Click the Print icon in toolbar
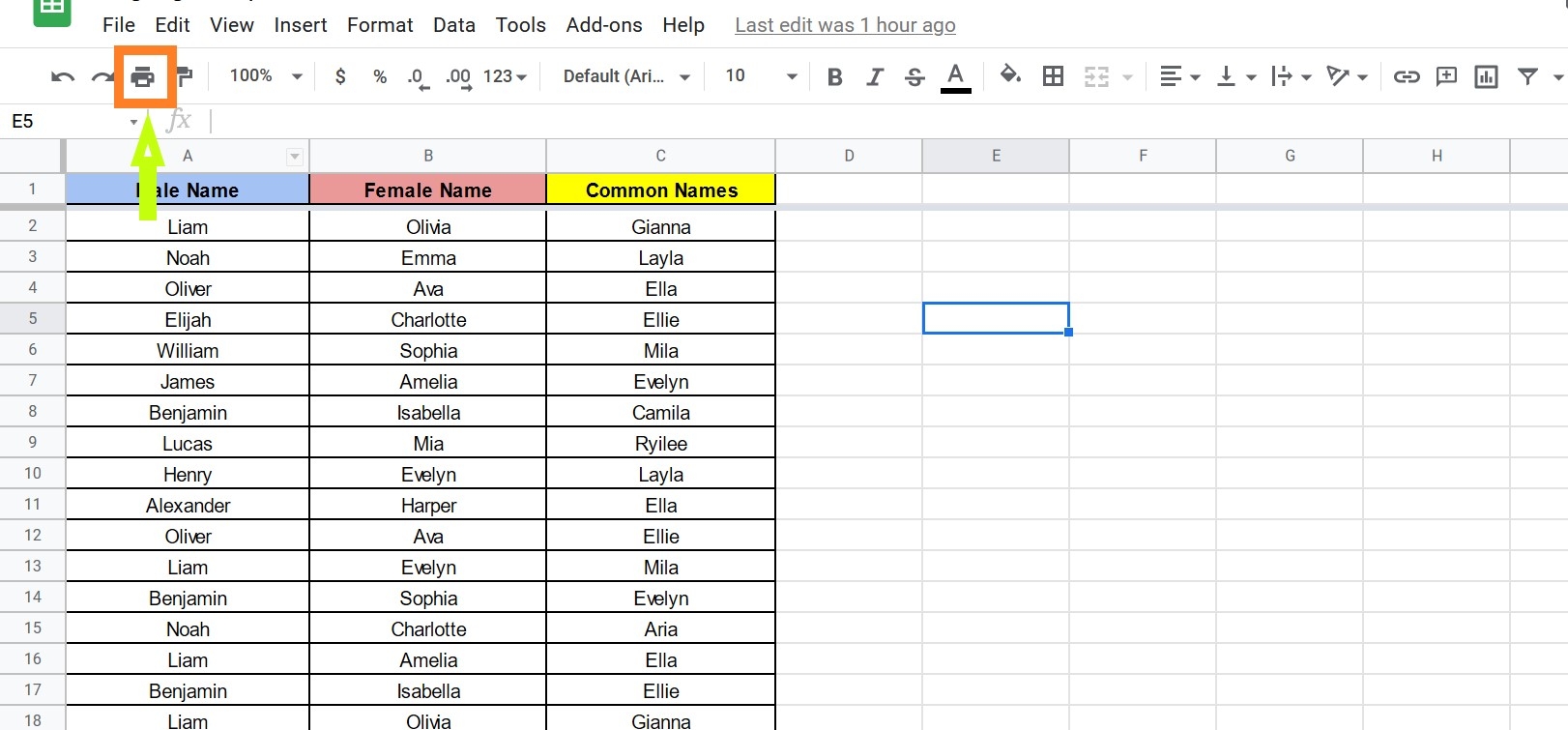 click(x=143, y=76)
